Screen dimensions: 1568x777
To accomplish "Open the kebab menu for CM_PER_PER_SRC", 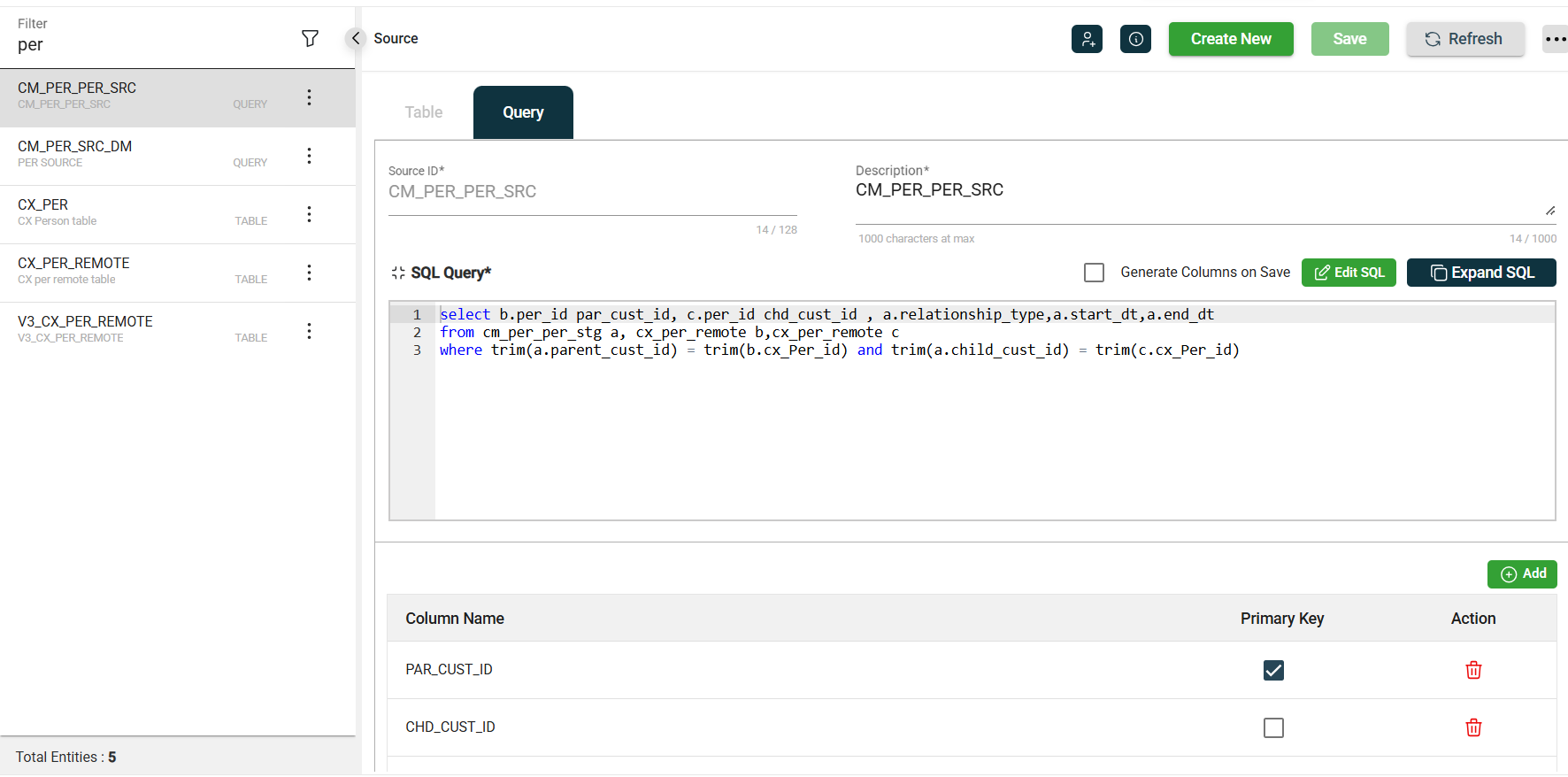I will coord(309,97).
